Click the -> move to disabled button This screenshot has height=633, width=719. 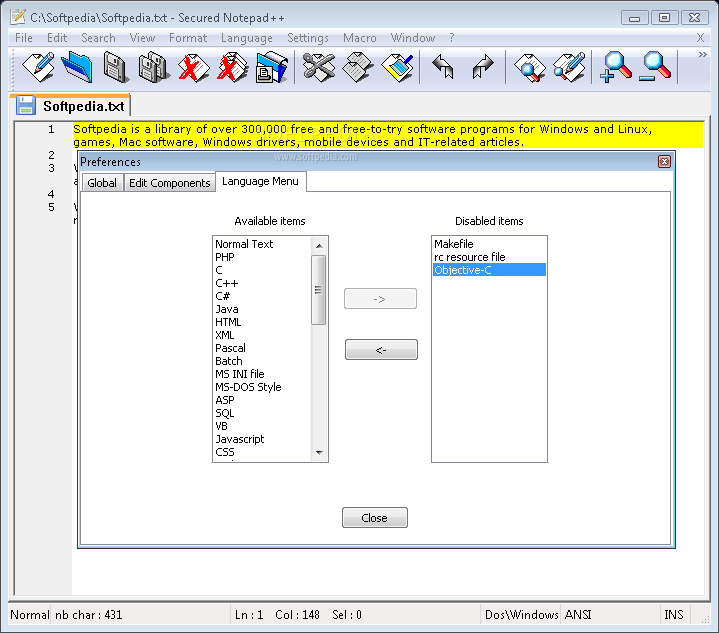380,299
